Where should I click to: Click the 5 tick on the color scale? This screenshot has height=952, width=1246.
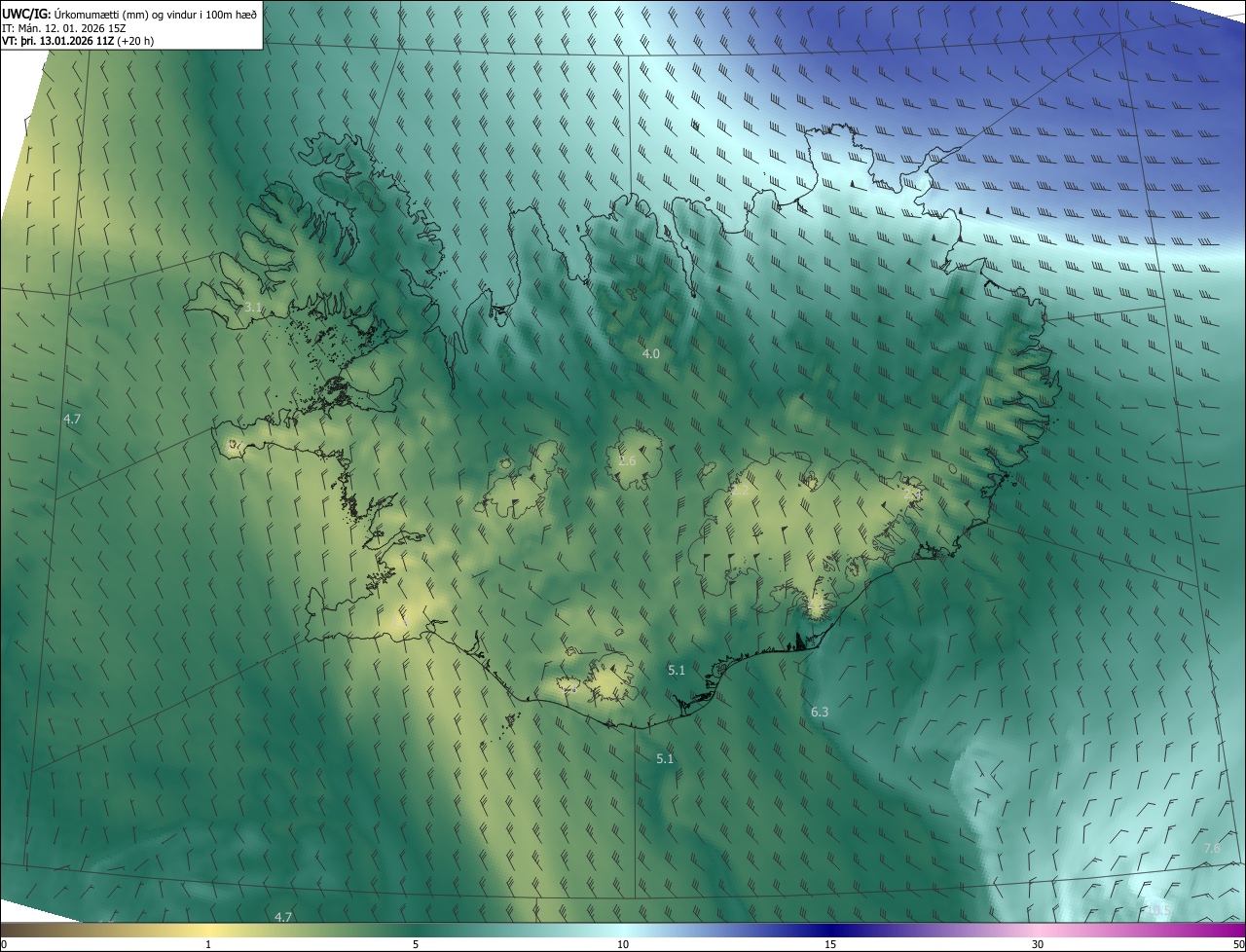(416, 944)
